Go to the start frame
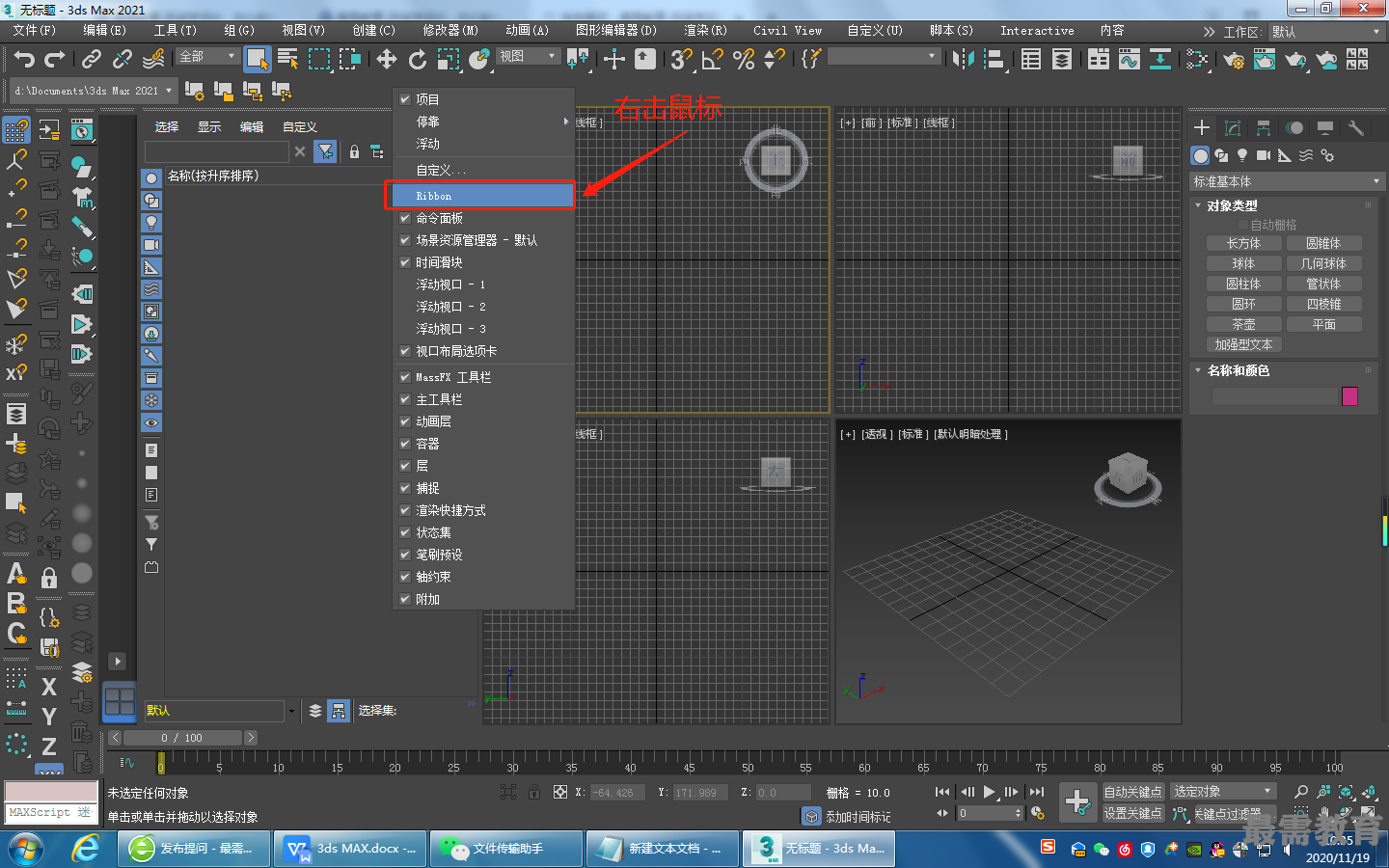 coord(942,792)
